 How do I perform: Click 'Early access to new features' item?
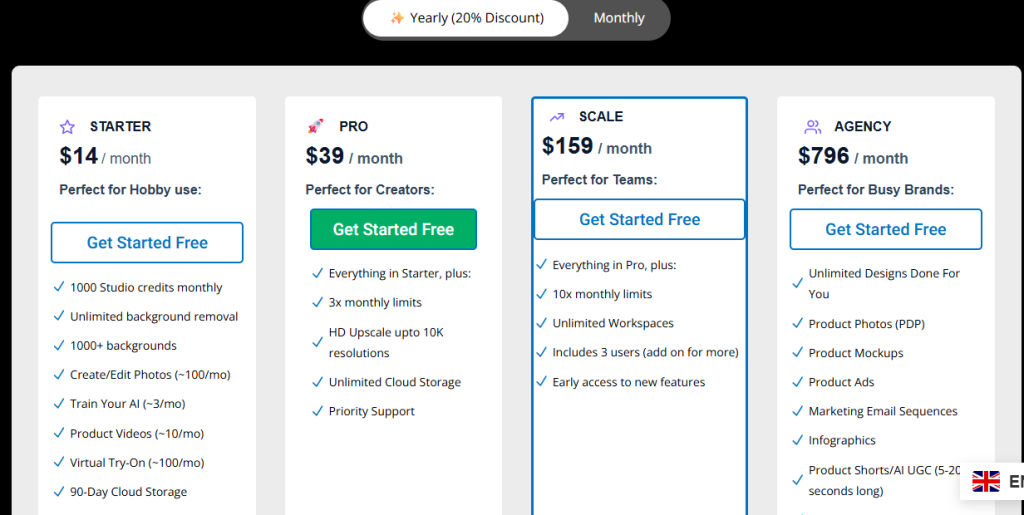(628, 382)
